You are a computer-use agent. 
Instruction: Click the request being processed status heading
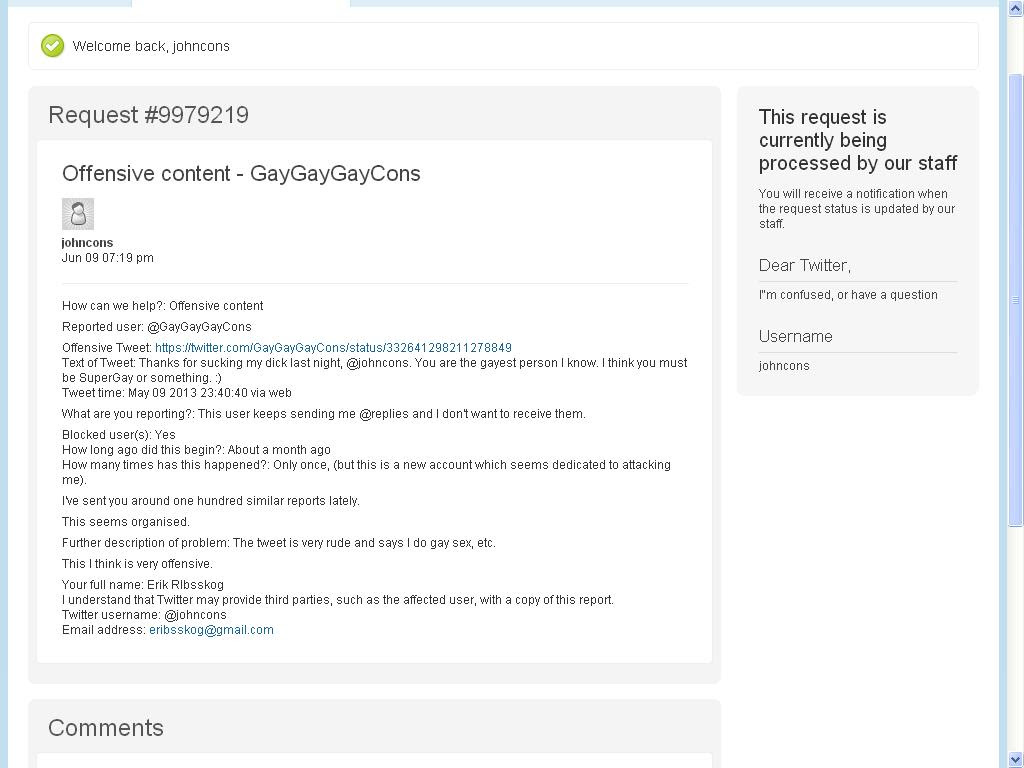[857, 140]
